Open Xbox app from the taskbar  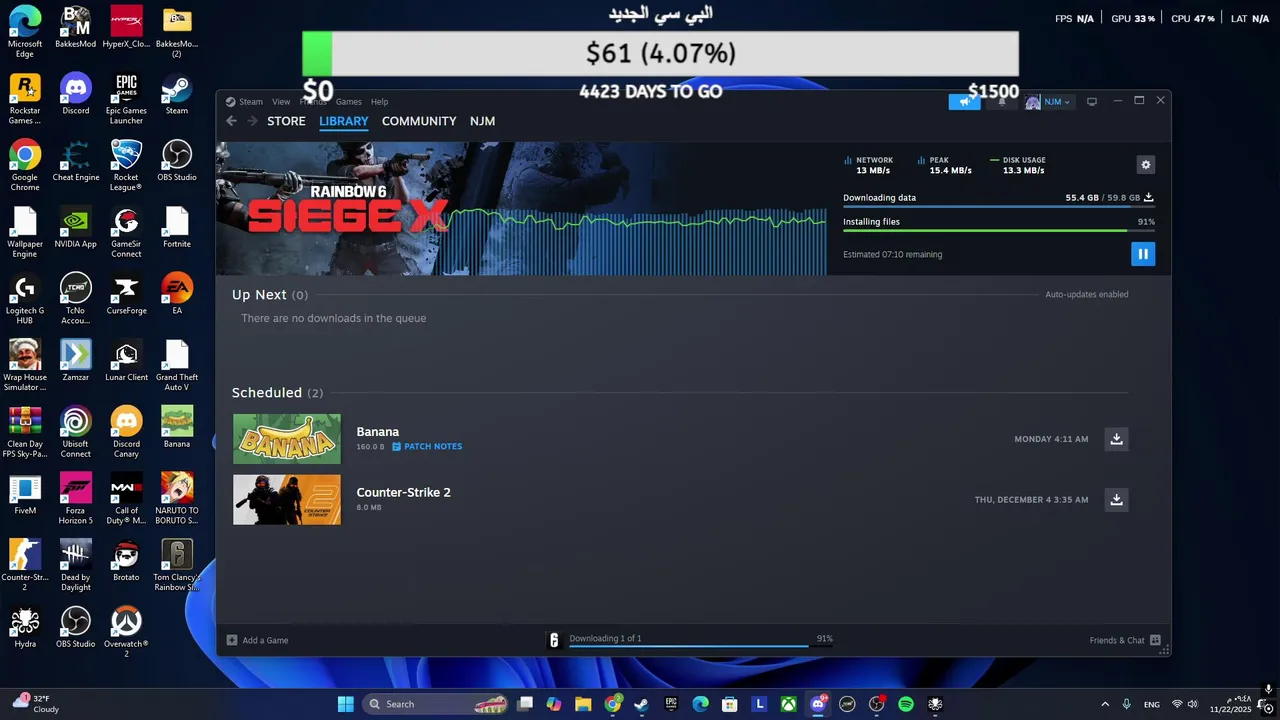[x=789, y=704]
